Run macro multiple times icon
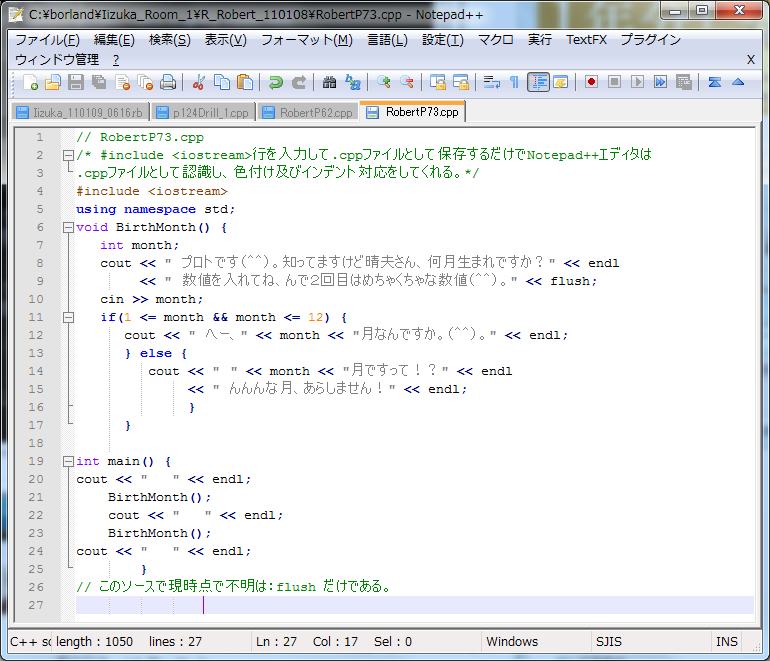This screenshot has height=661, width=770. point(660,82)
